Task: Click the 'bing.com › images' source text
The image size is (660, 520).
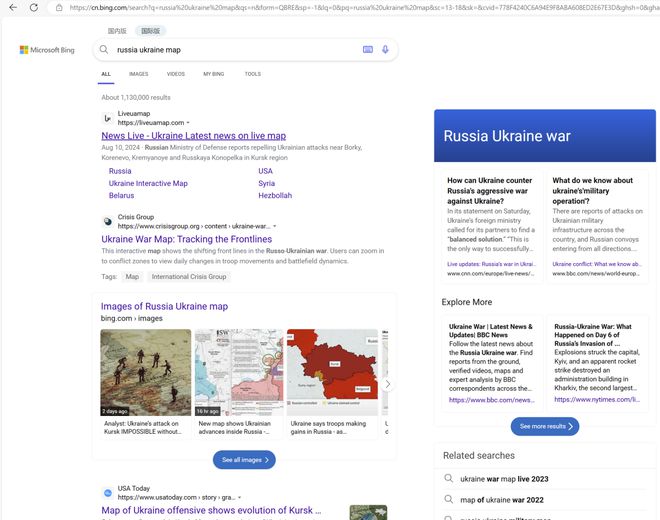Action: [x=131, y=318]
